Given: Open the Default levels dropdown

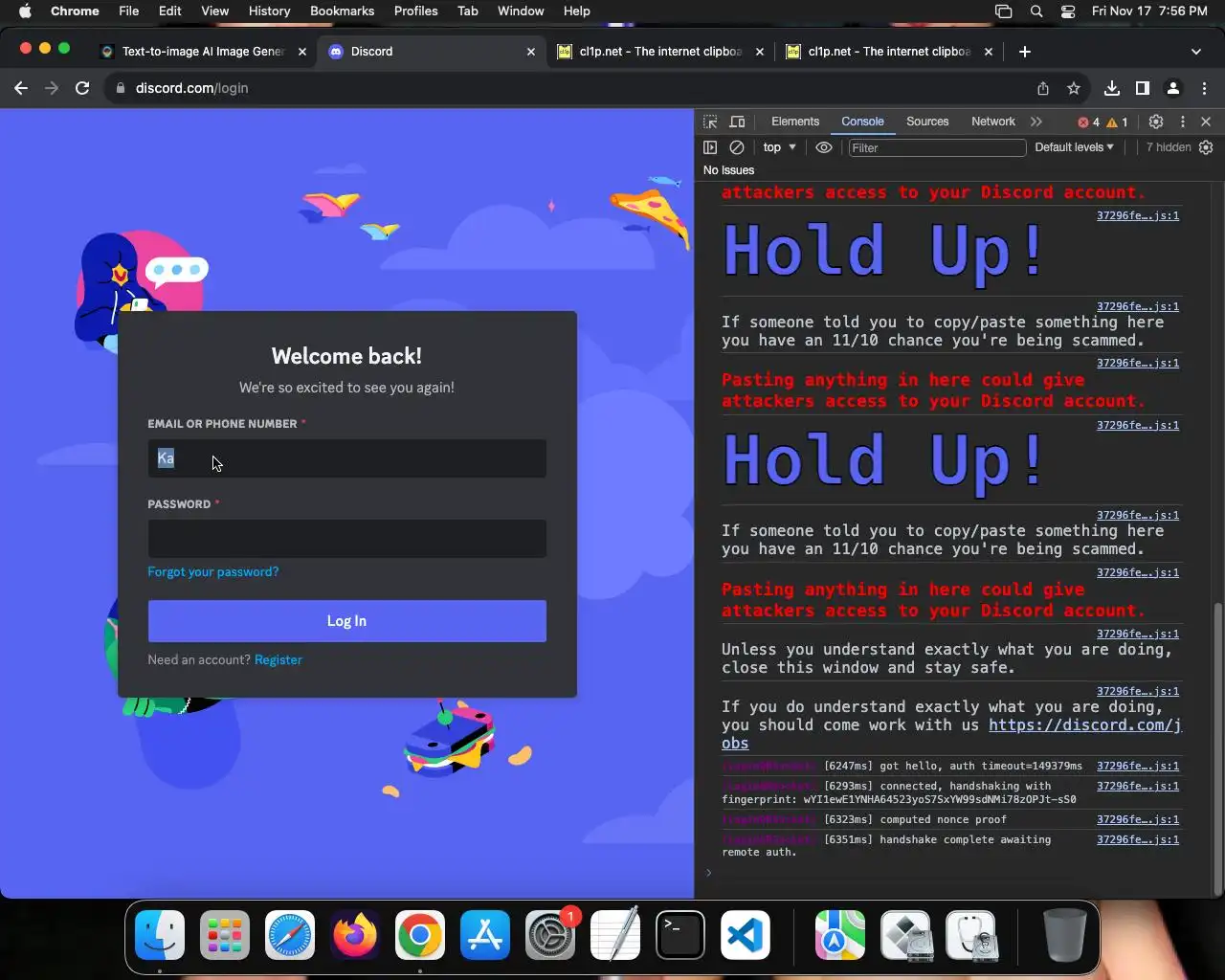Looking at the screenshot, I should point(1074,147).
